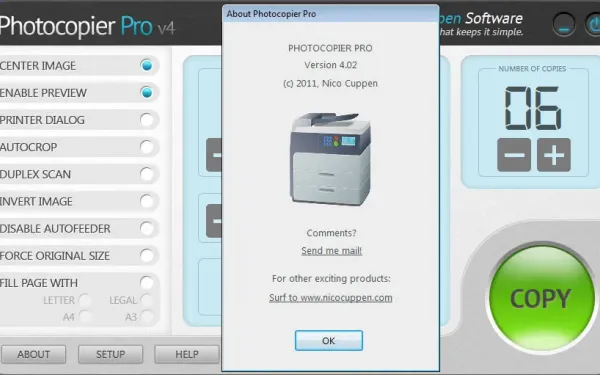Select the LETTER page size radio

[x=85, y=300]
